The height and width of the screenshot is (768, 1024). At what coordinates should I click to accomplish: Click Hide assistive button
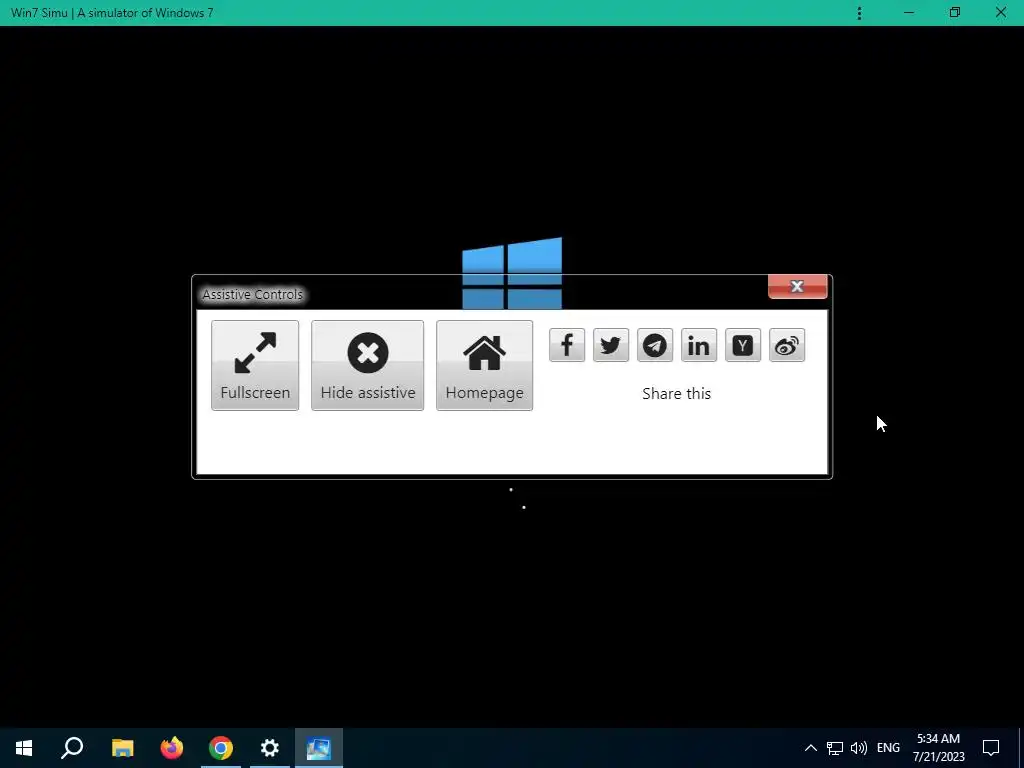pyautogui.click(x=368, y=365)
